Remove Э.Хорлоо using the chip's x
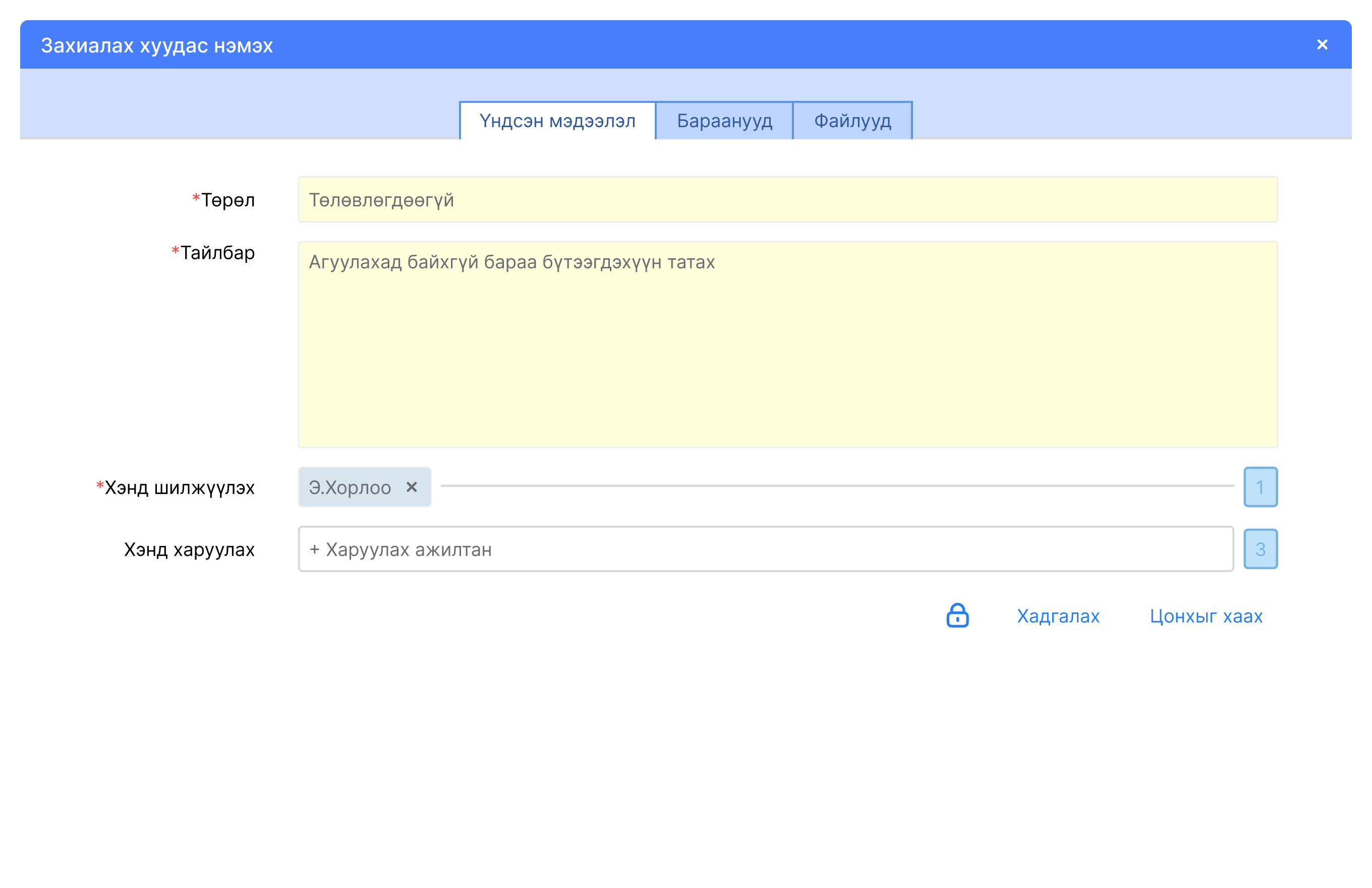 click(x=412, y=487)
